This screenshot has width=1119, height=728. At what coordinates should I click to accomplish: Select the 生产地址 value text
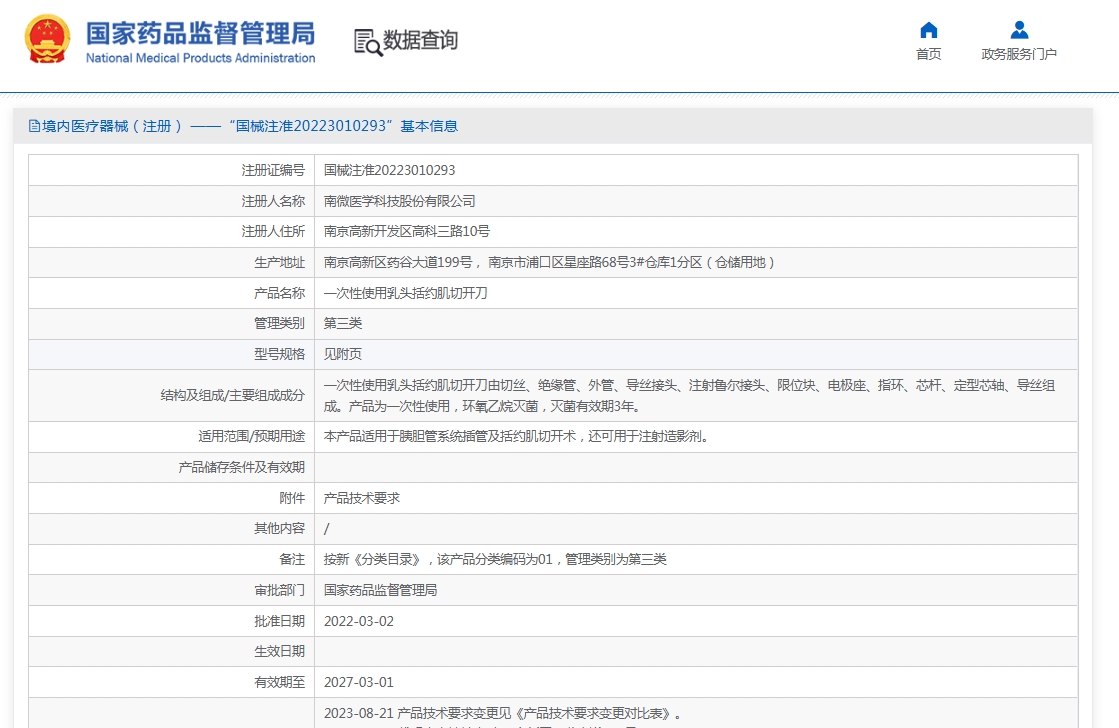click(550, 263)
